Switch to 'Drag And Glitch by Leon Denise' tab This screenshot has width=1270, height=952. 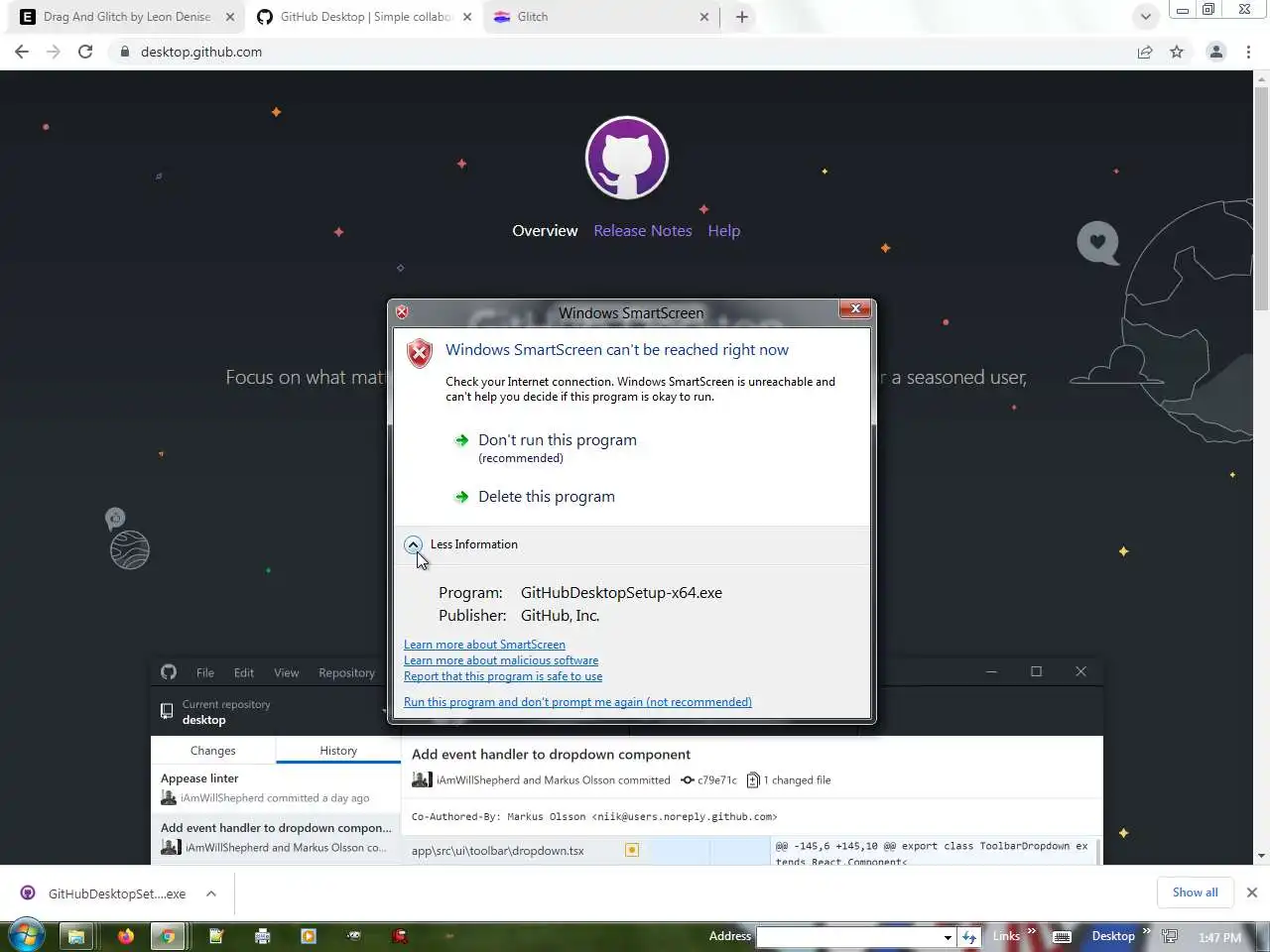128,17
